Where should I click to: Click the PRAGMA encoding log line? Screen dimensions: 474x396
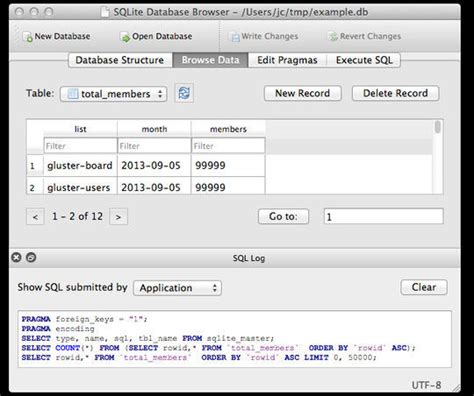click(58, 329)
